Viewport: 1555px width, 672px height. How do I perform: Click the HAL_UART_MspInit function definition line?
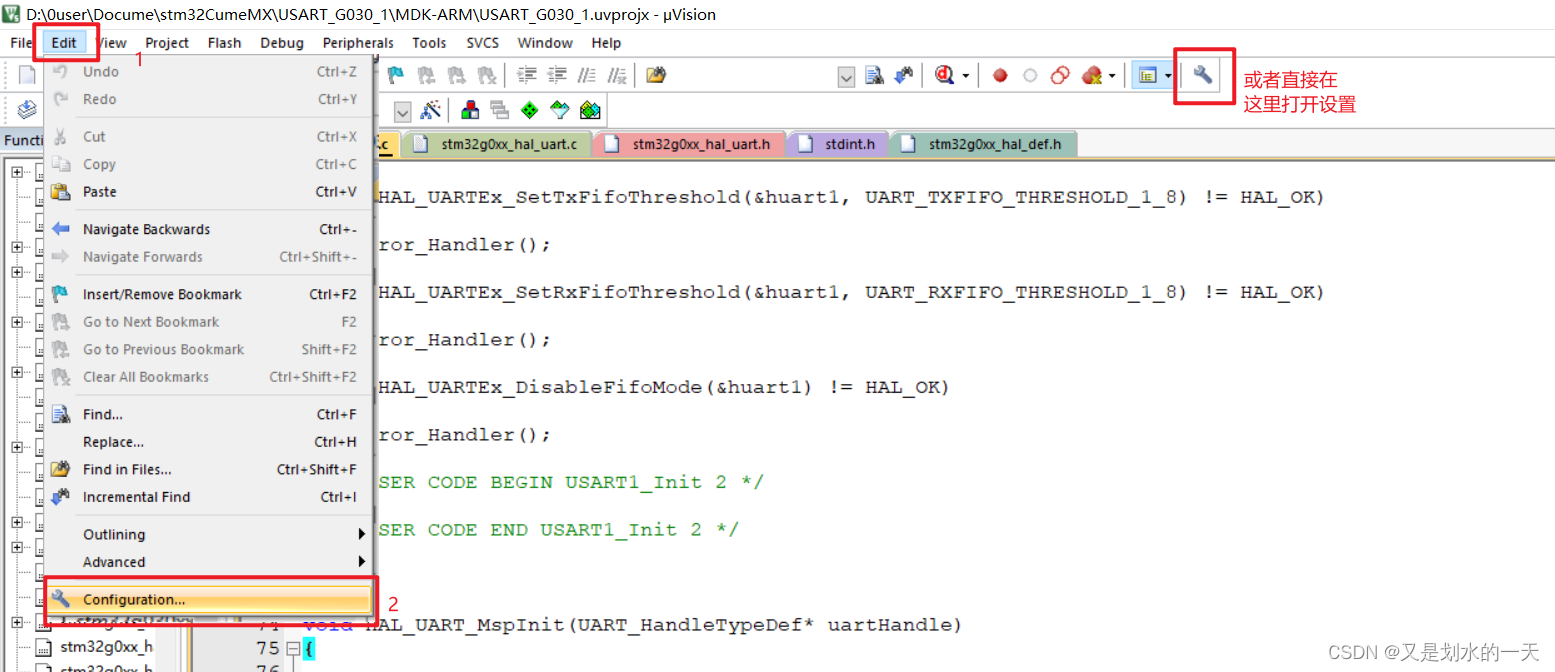632,625
